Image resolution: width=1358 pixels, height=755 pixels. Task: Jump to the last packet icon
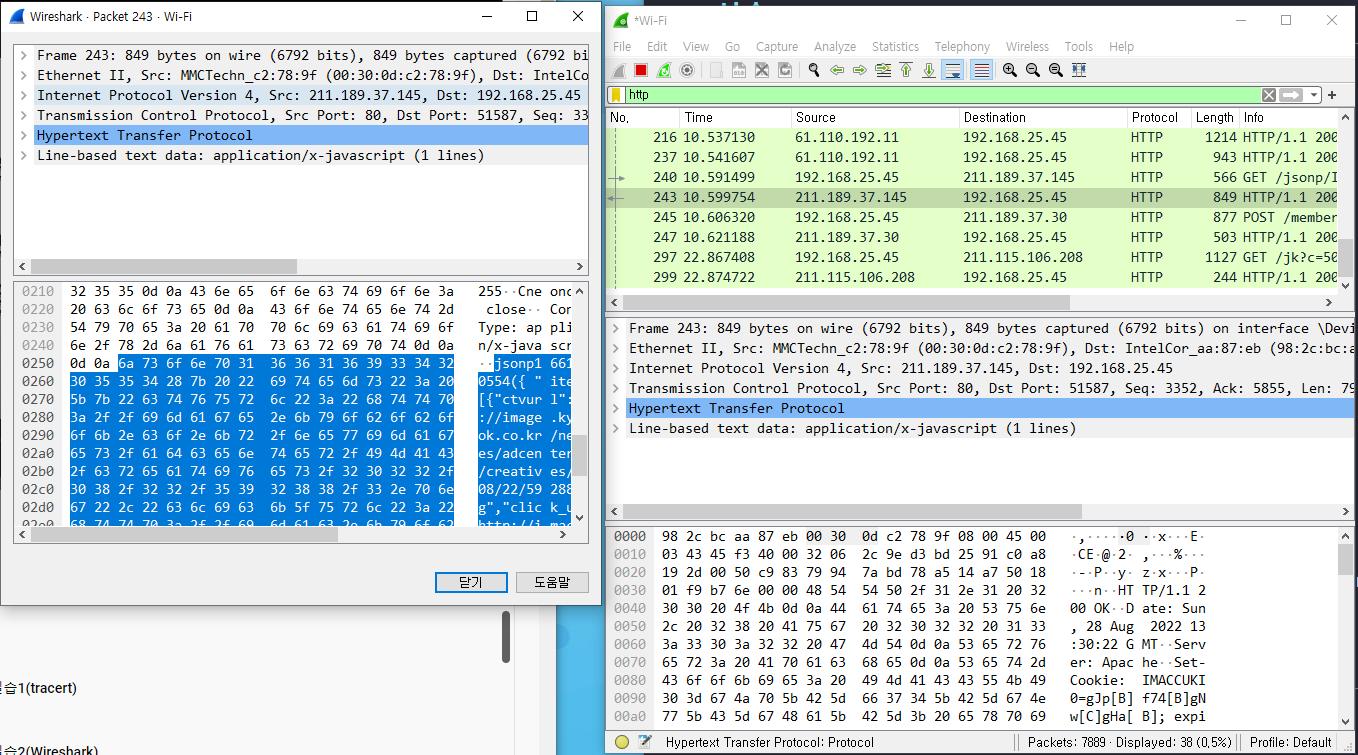929,70
